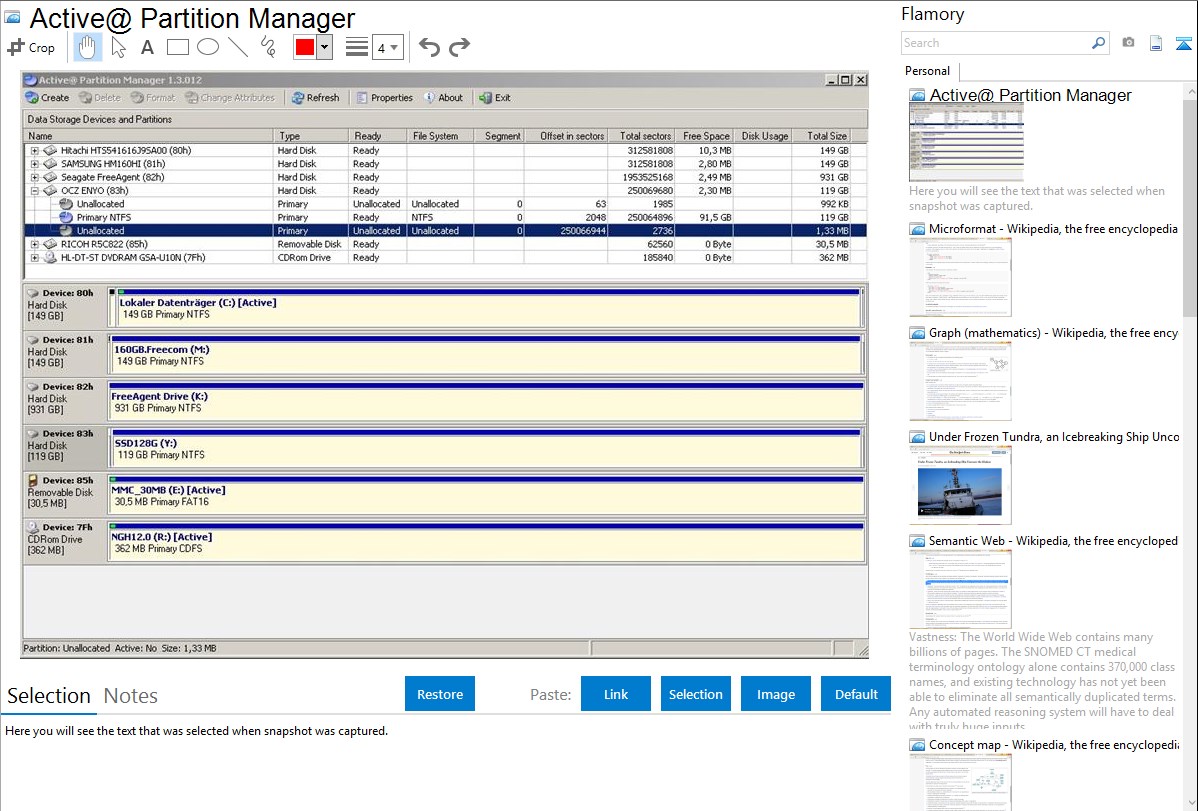This screenshot has width=1198, height=811.
Task: Expand the Seagate FreeAgent disk node
Action: (34, 177)
